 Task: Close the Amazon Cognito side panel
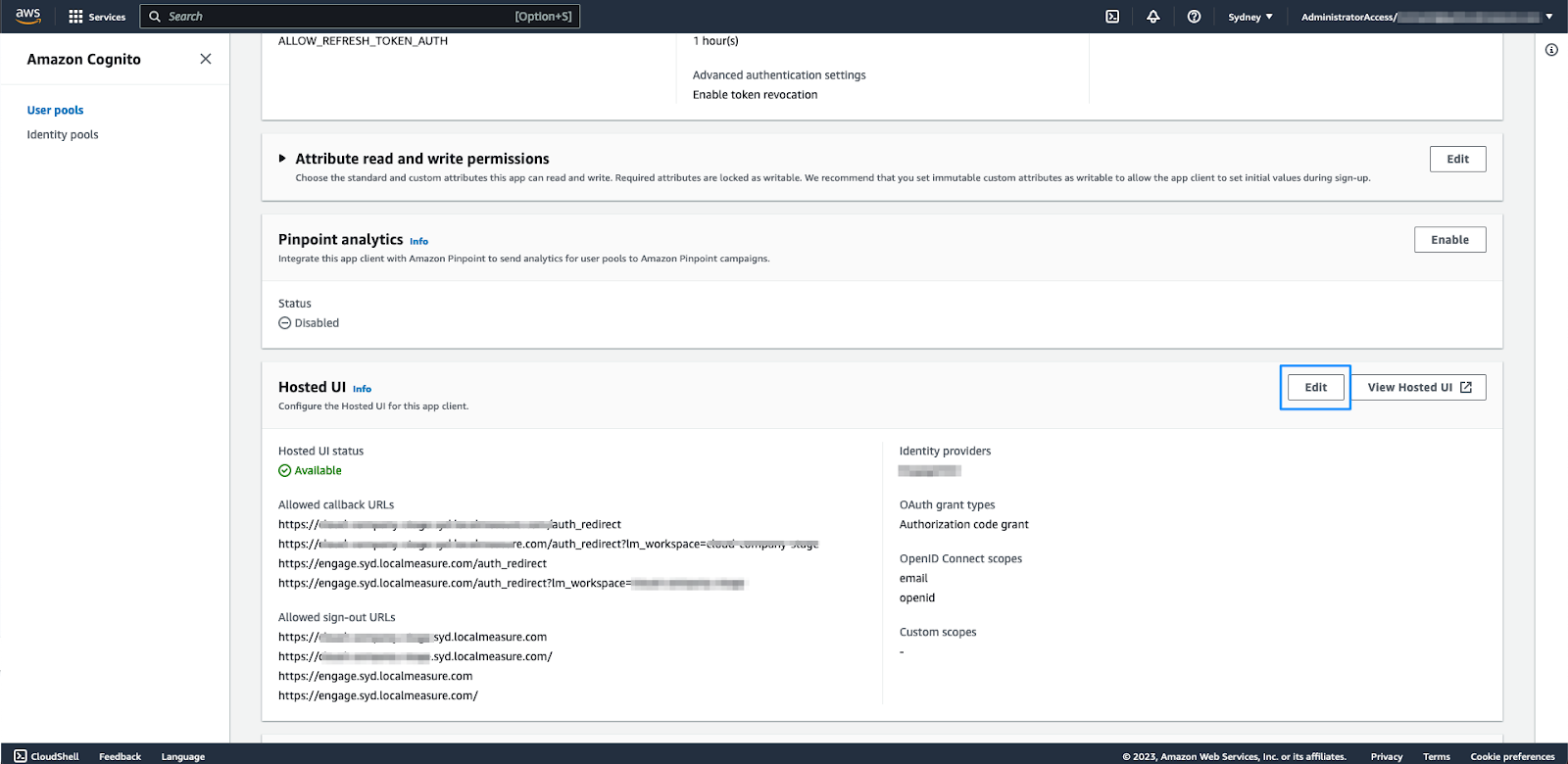point(206,59)
